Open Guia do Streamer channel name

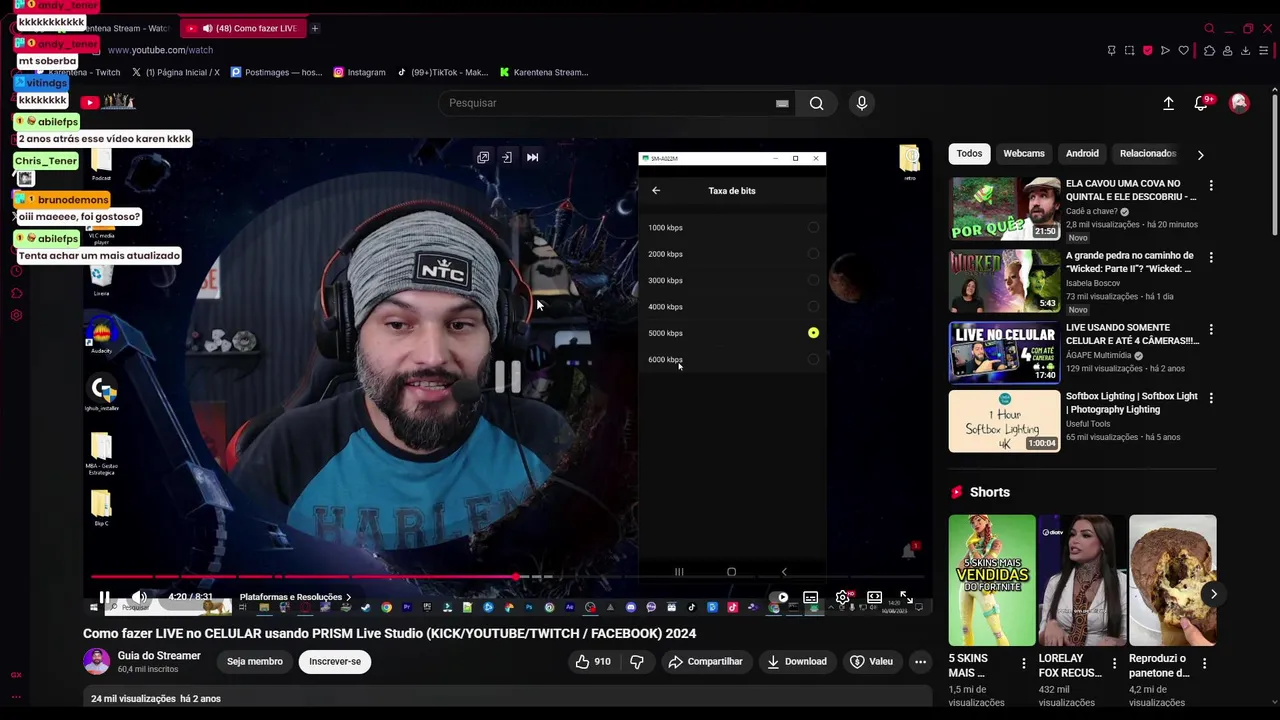point(159,656)
